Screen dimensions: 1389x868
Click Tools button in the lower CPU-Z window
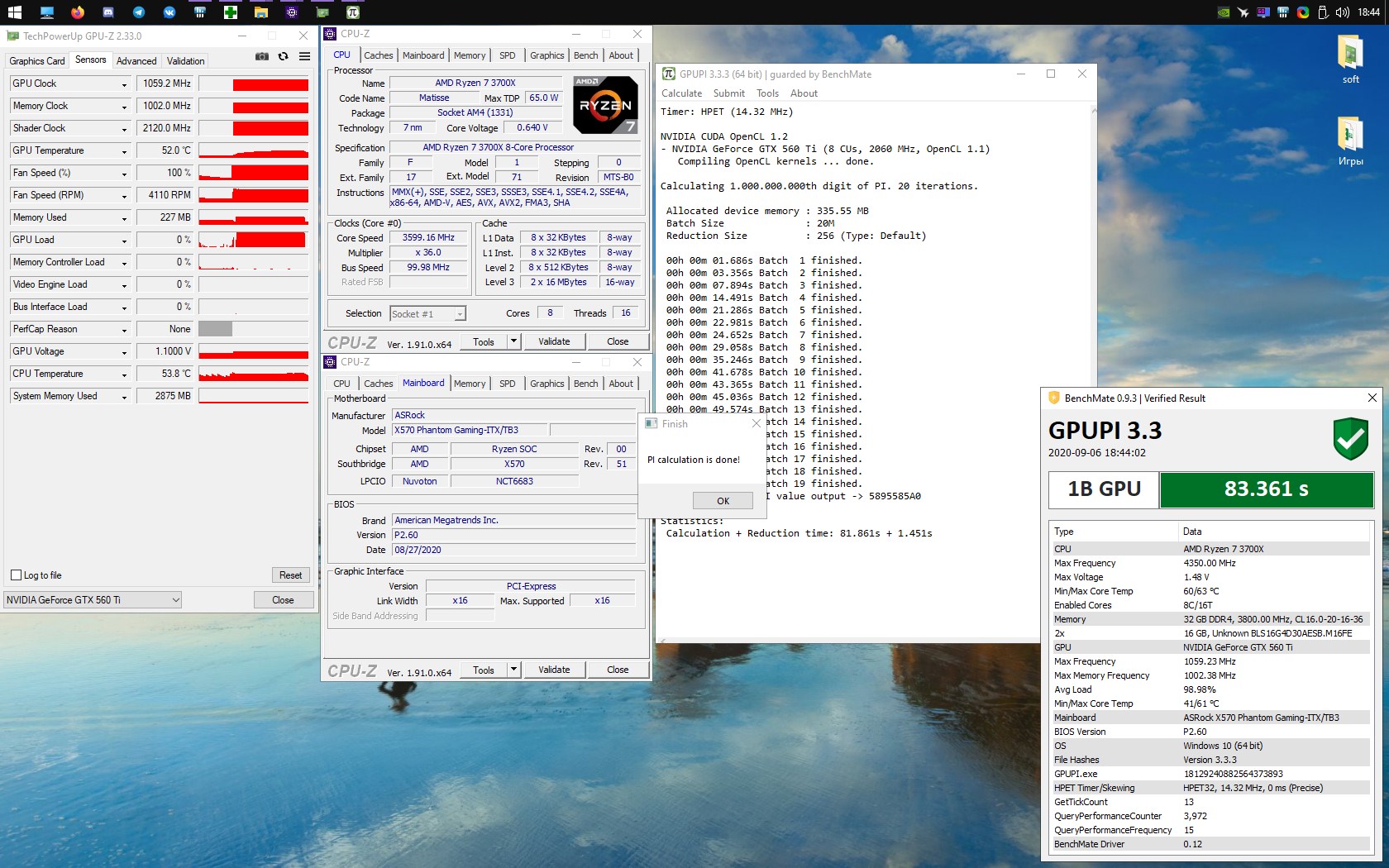pos(484,670)
